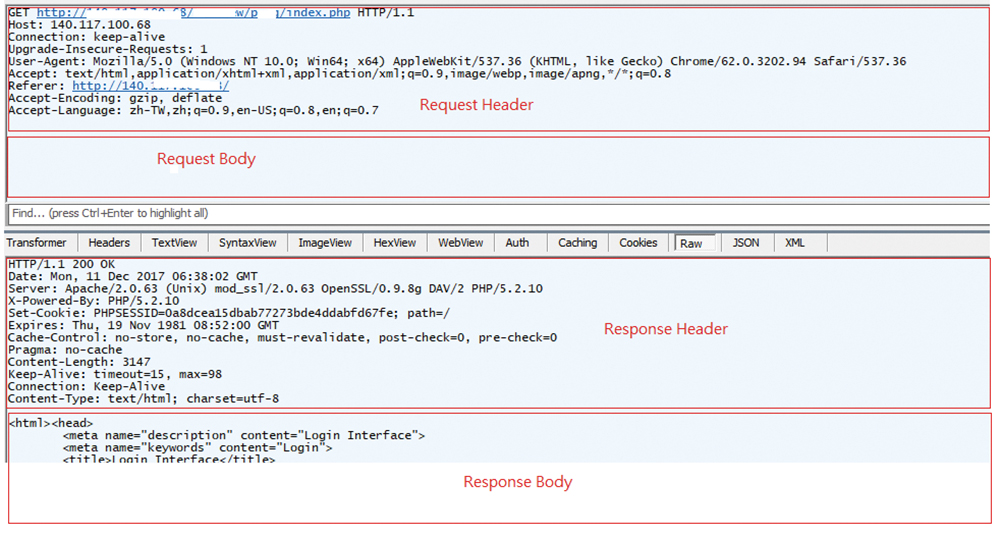The image size is (1000, 535).
Task: Open the GET request URL link
Action: tap(180, 12)
